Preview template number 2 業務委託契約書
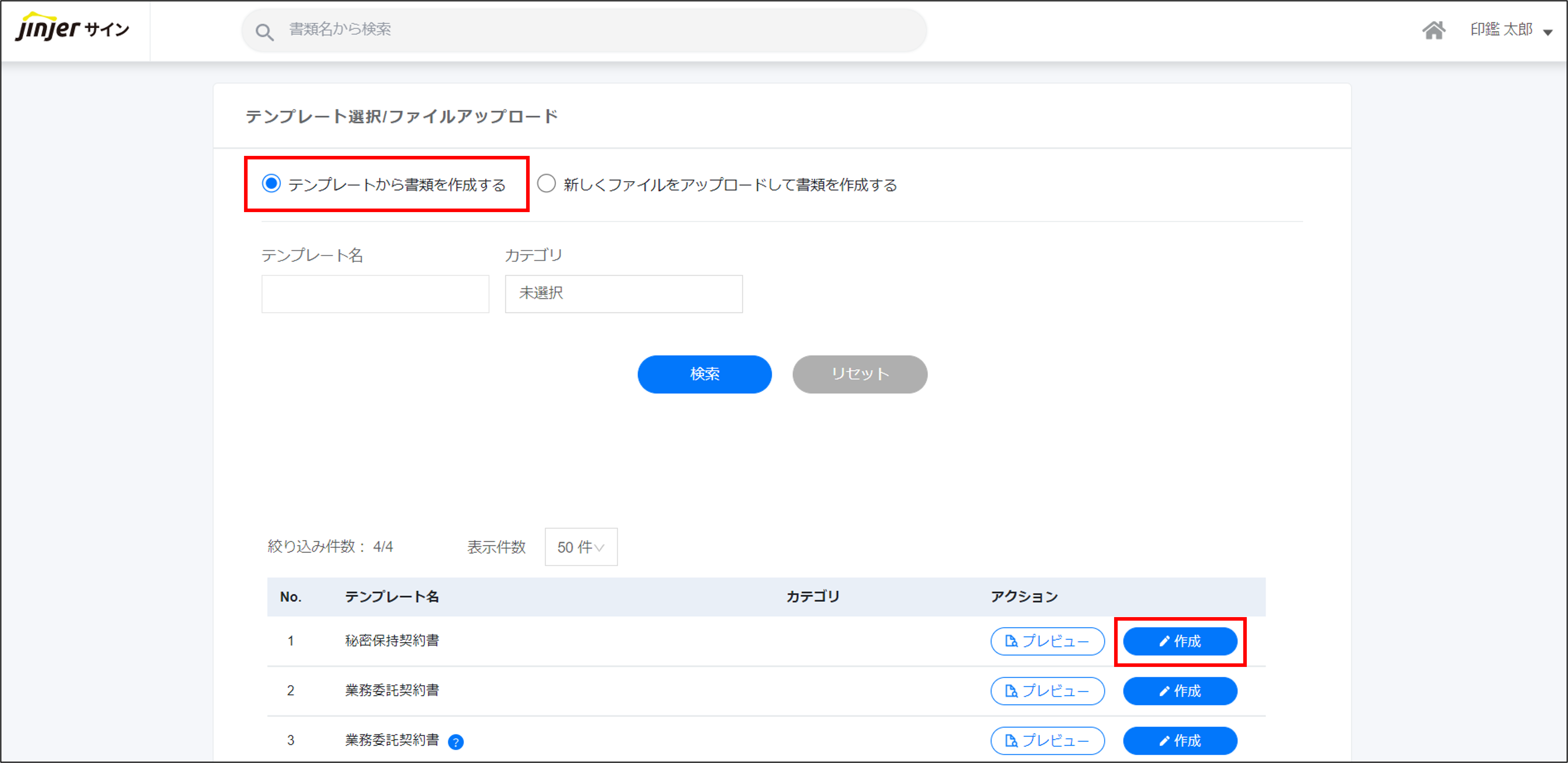The image size is (1568, 763). coord(1047,690)
